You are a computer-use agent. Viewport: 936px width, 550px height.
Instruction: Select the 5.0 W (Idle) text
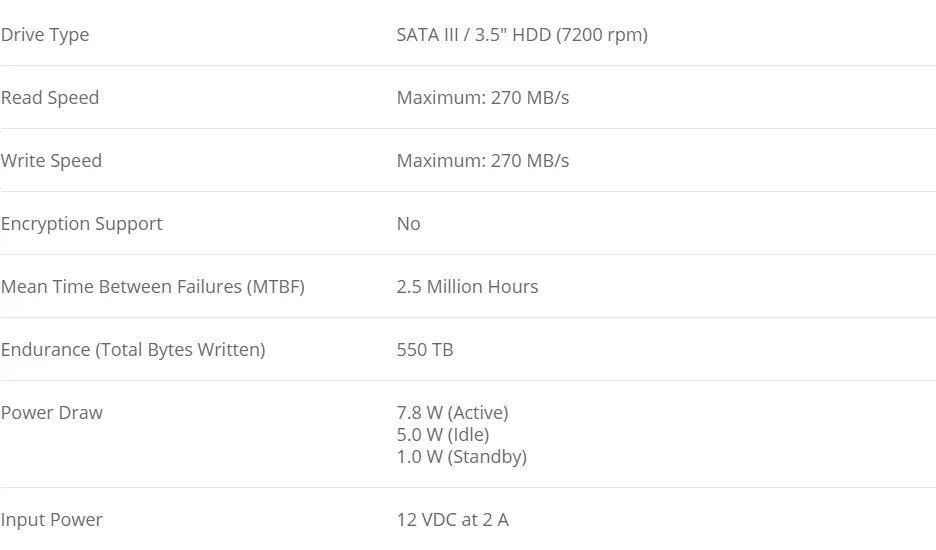coord(443,435)
